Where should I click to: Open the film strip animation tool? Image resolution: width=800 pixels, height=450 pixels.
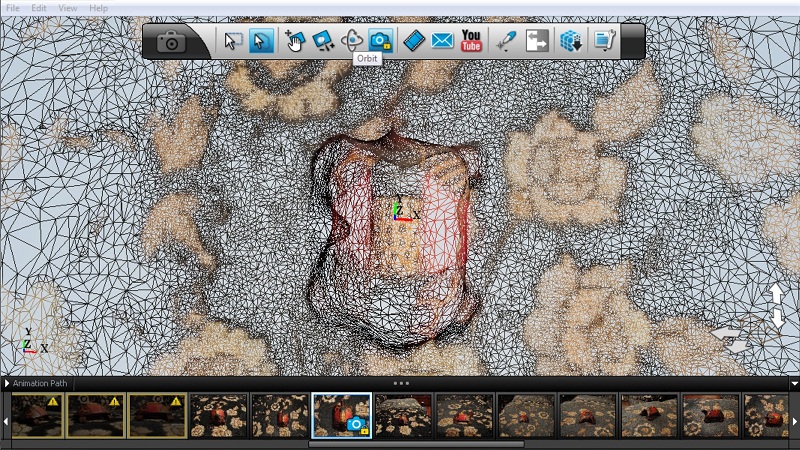pyautogui.click(x=414, y=41)
